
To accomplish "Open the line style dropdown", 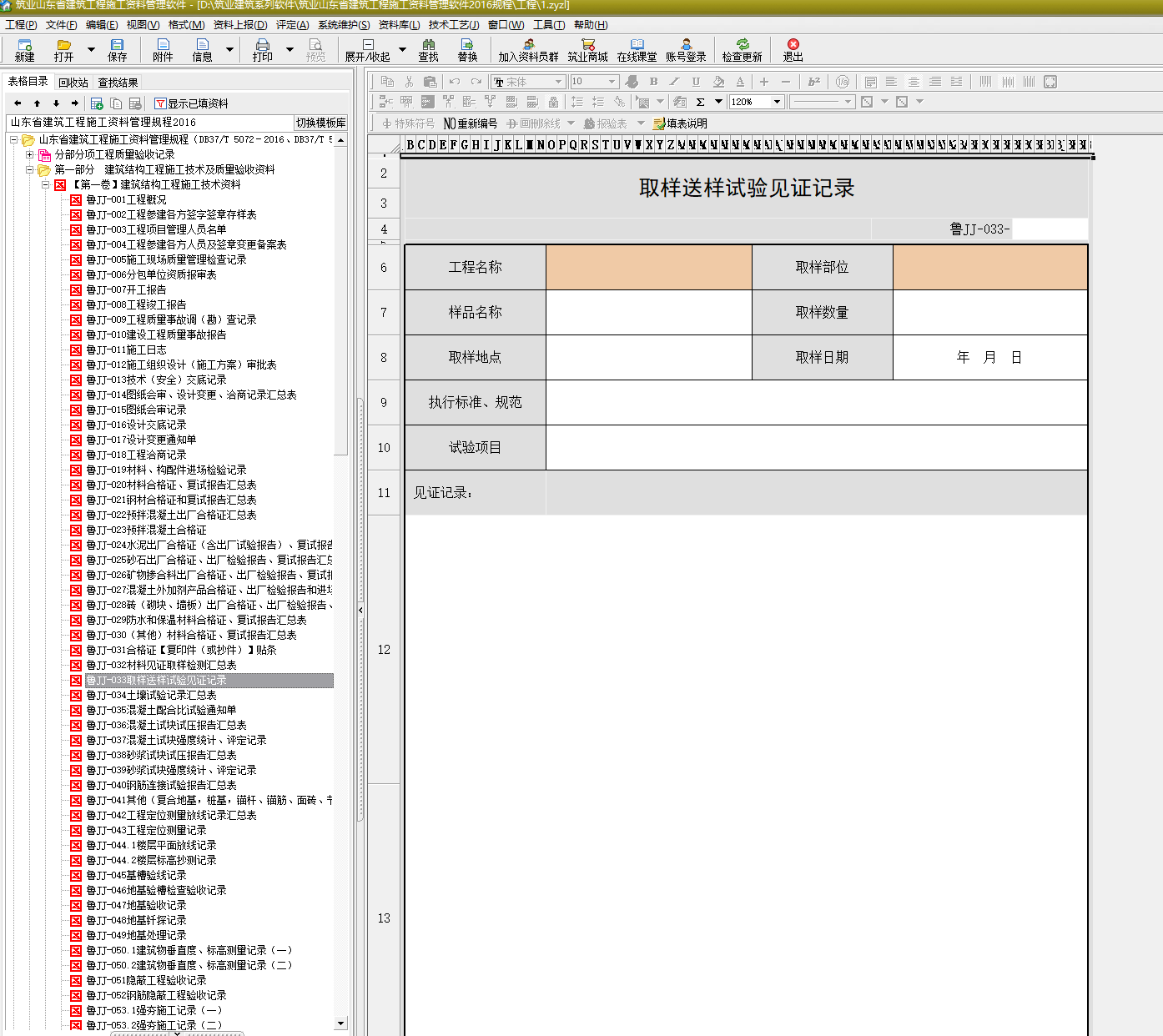I will pyautogui.click(x=848, y=102).
